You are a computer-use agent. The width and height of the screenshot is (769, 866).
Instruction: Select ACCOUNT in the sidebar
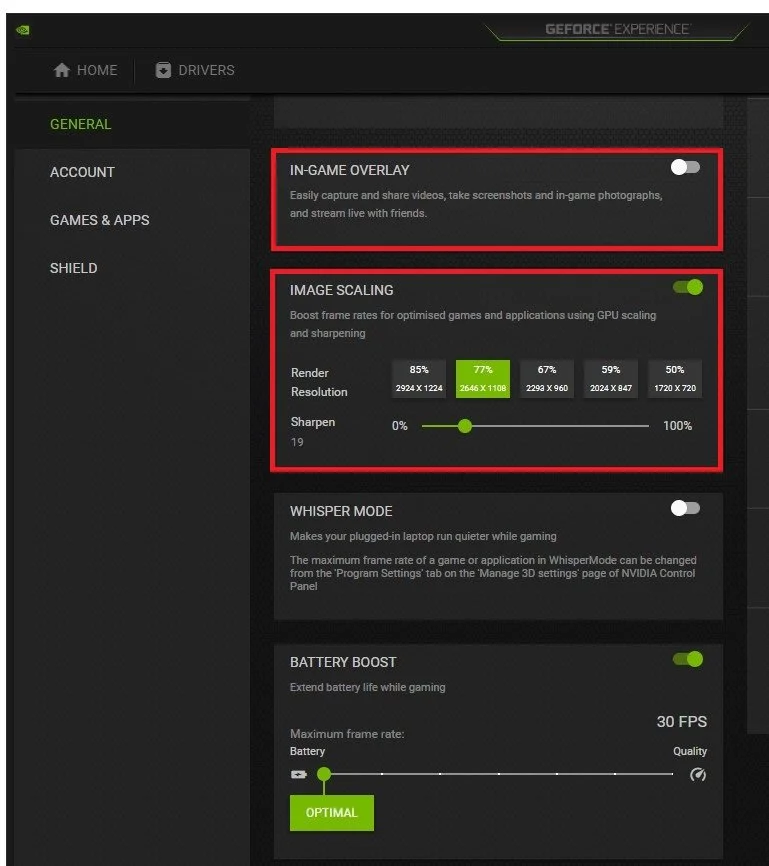click(82, 172)
